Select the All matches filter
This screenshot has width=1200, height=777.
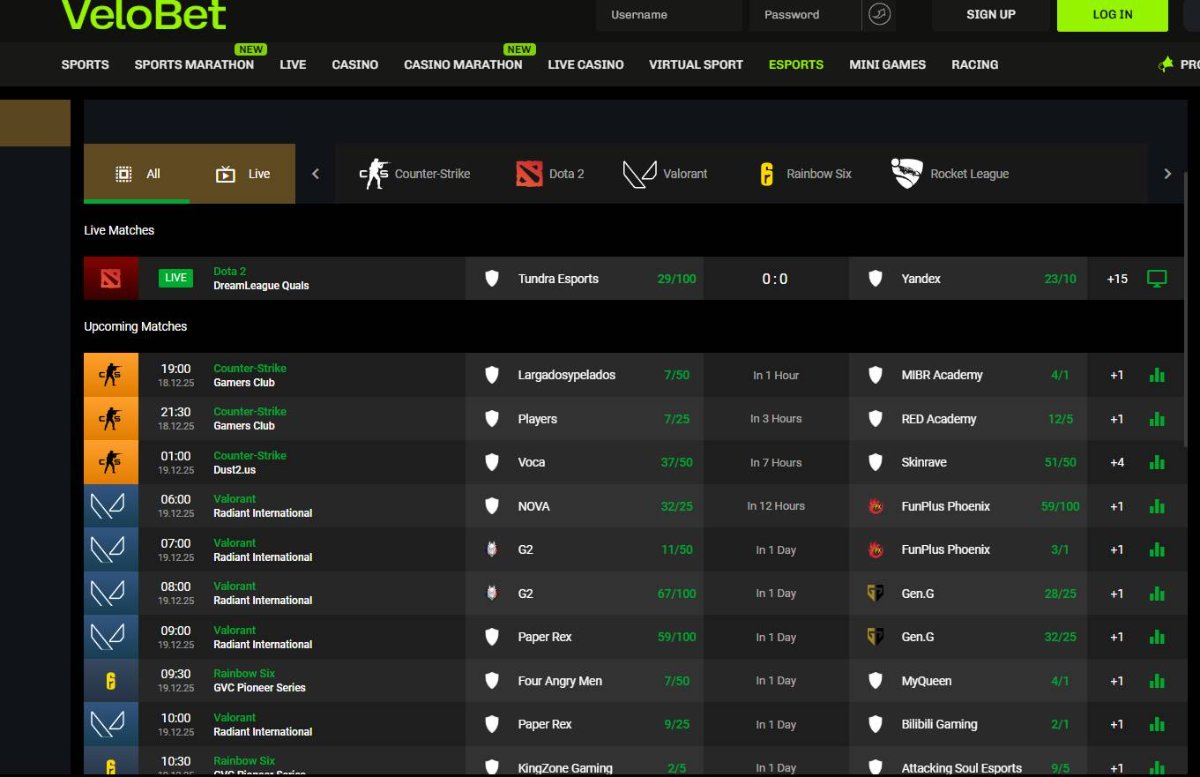click(137, 174)
